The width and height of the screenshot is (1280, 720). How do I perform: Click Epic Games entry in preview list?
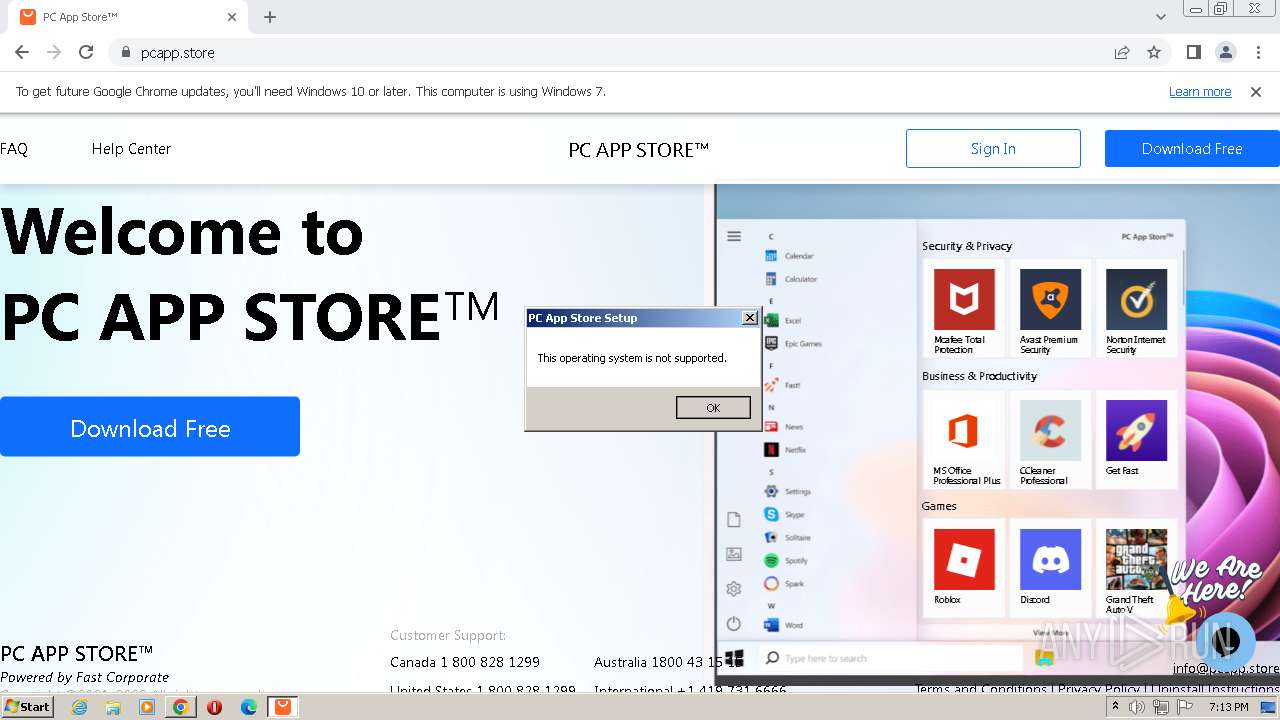click(793, 343)
